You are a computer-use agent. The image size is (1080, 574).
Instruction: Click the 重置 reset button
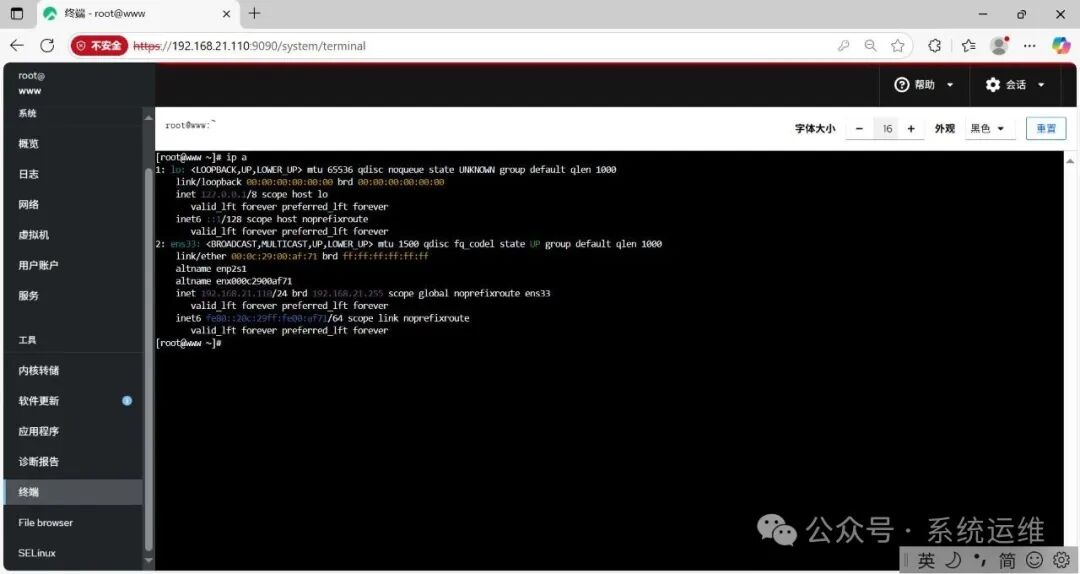pyautogui.click(x=1046, y=129)
